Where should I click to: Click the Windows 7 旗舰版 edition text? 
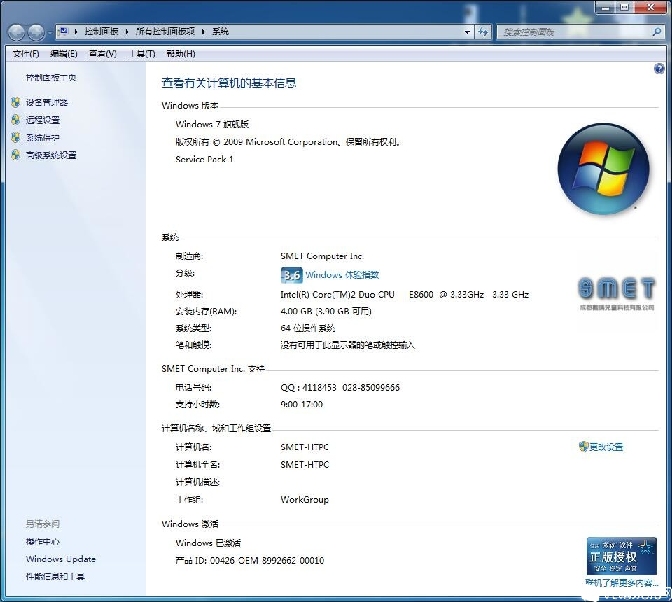coord(212,124)
